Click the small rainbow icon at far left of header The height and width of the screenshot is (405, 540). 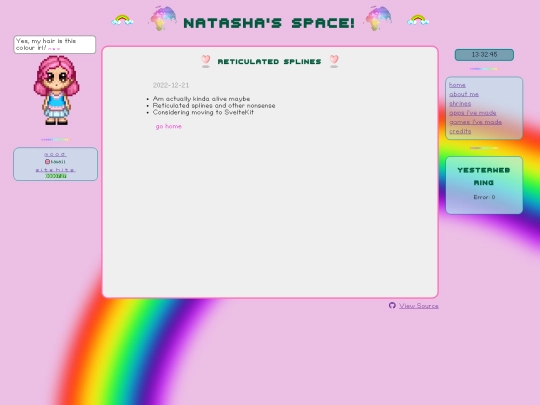click(x=122, y=20)
